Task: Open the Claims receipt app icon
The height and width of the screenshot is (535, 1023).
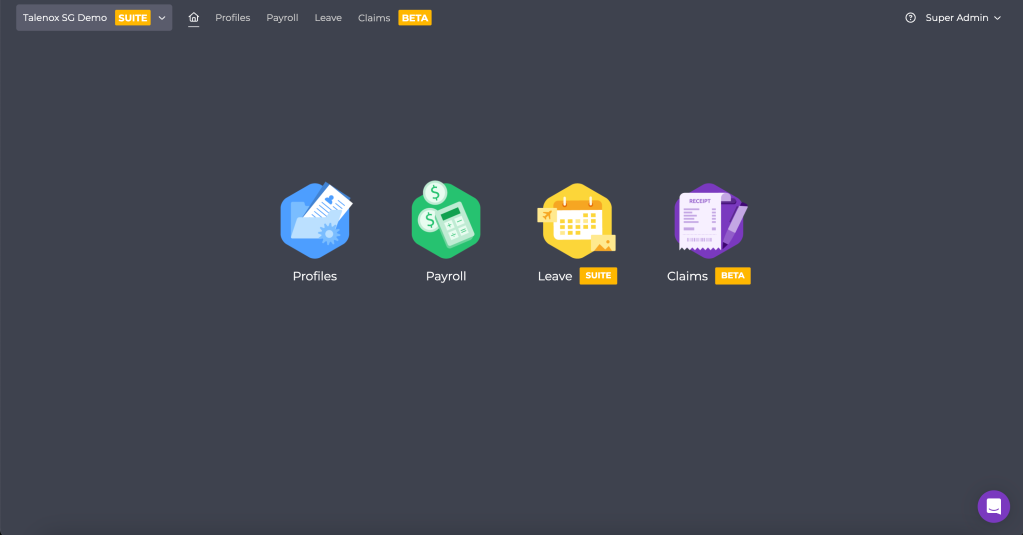Action: [x=709, y=220]
